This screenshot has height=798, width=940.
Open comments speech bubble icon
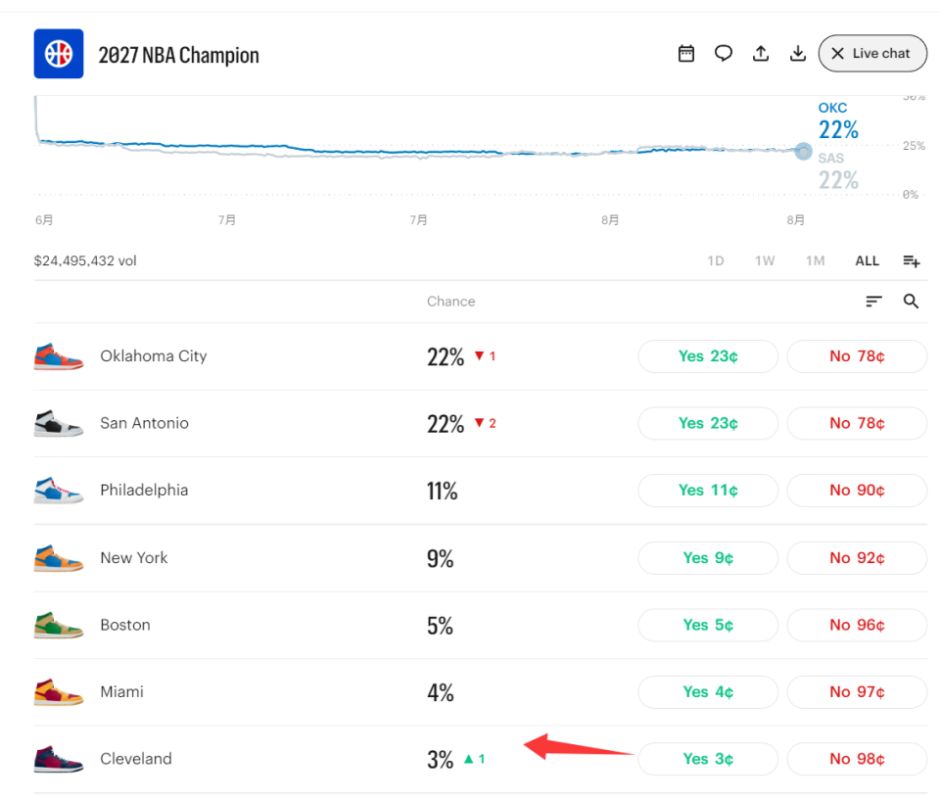tap(724, 53)
